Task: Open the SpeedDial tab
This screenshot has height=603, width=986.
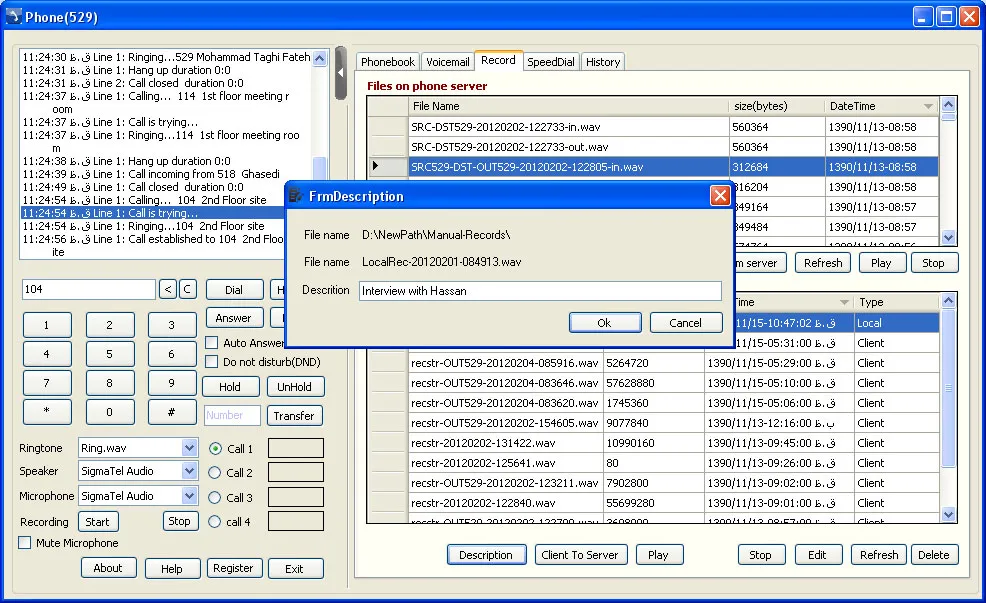Action: [x=551, y=62]
